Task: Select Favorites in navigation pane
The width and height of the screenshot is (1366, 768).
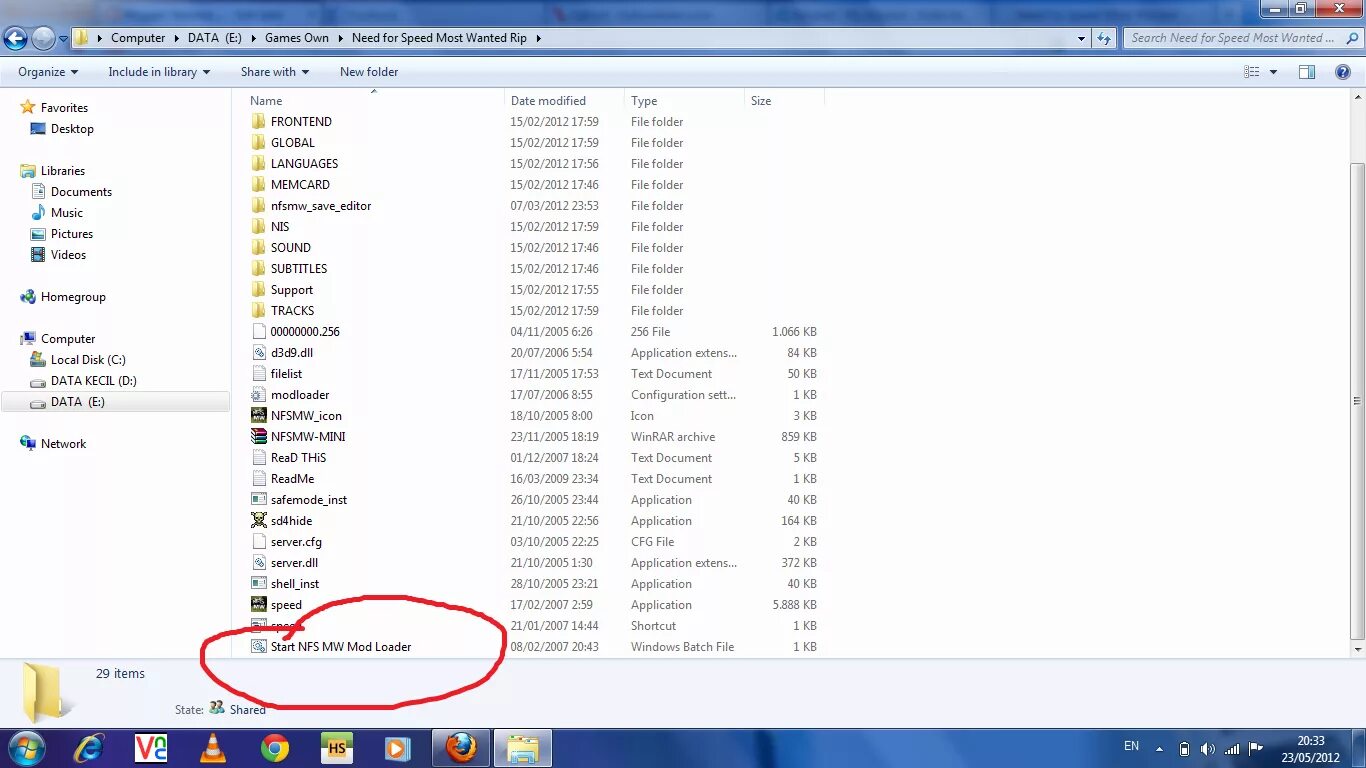Action: 64,108
